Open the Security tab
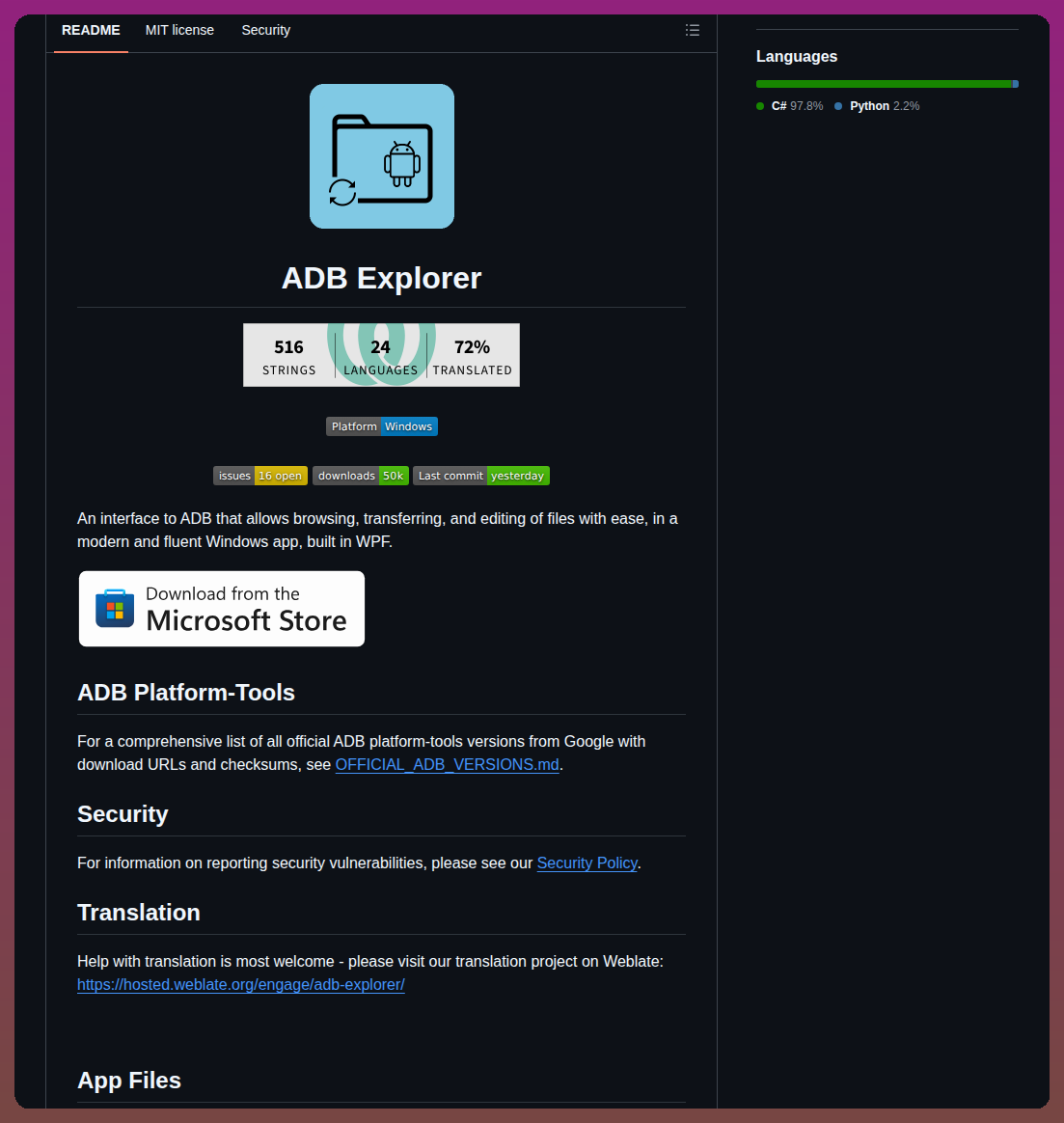 click(265, 30)
